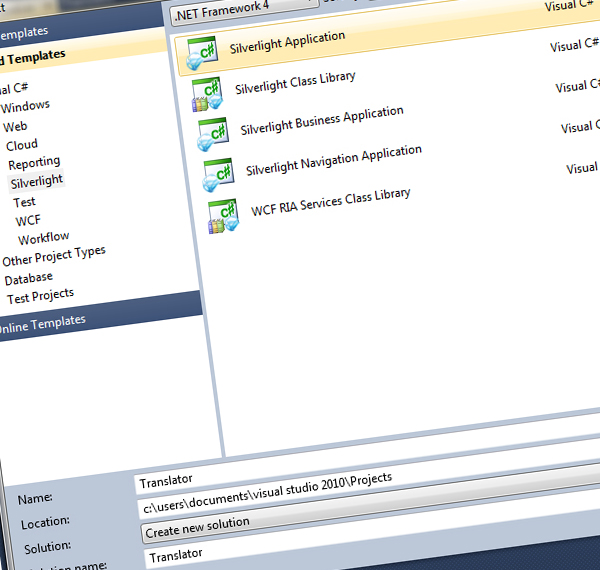
Task: Open the Installed Templates section
Action: 33,59
